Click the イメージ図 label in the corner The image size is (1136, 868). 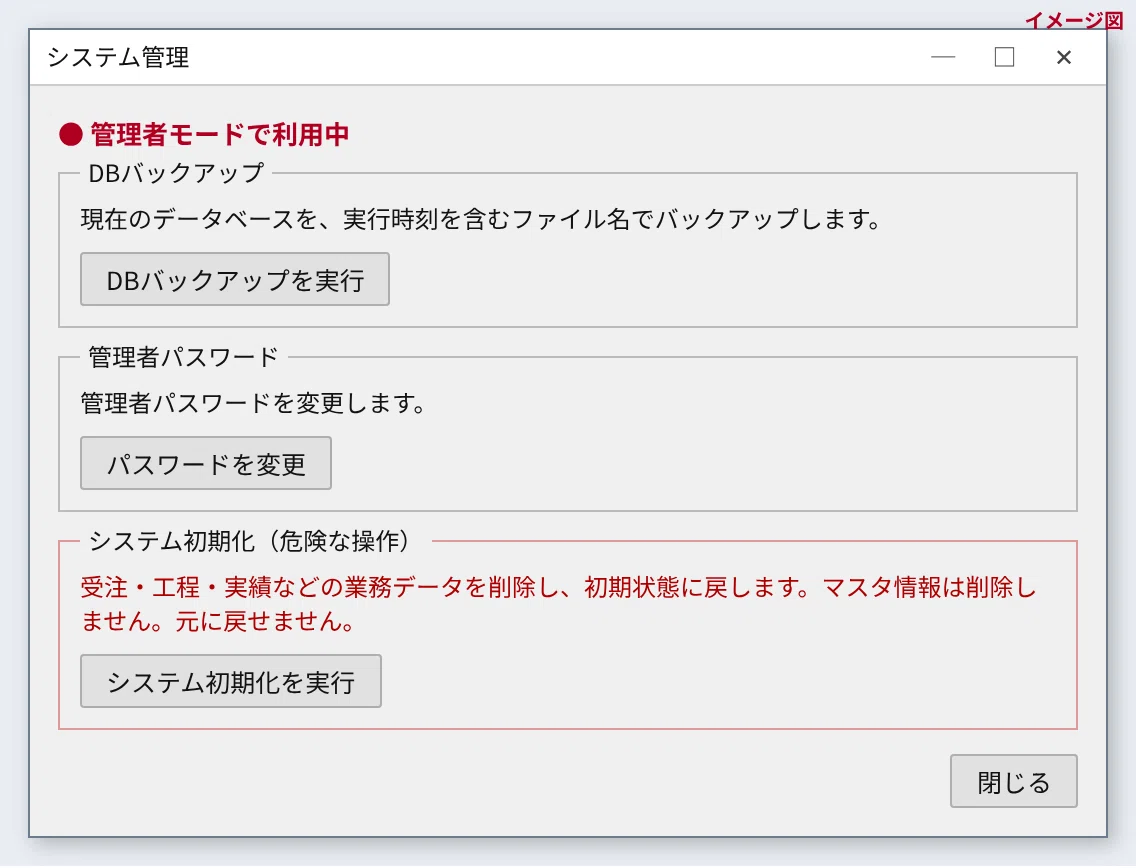click(x=1074, y=20)
